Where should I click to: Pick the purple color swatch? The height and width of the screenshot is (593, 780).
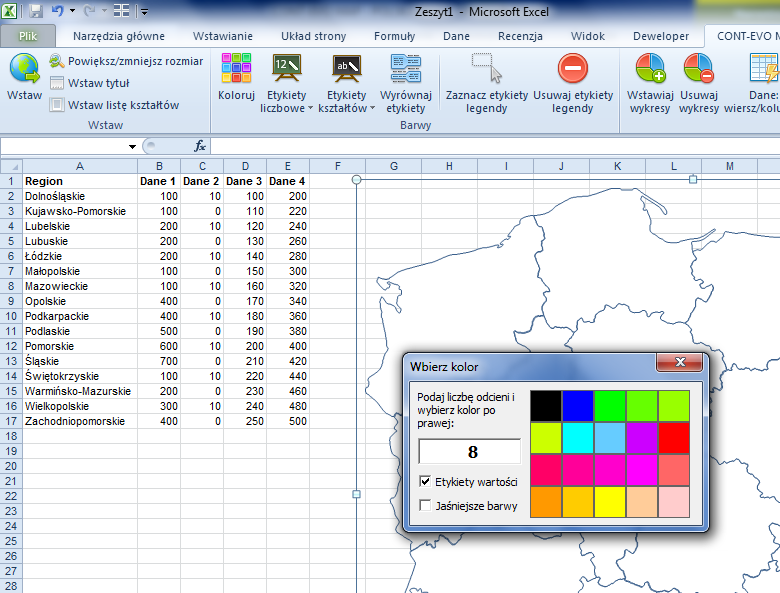(642, 438)
